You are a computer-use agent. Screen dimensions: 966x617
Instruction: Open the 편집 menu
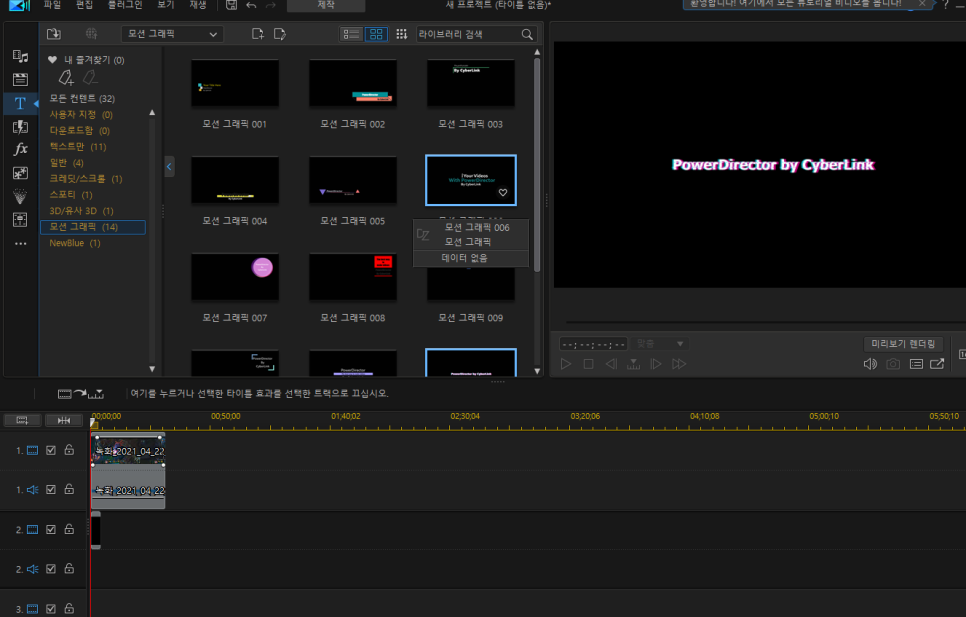click(84, 4)
